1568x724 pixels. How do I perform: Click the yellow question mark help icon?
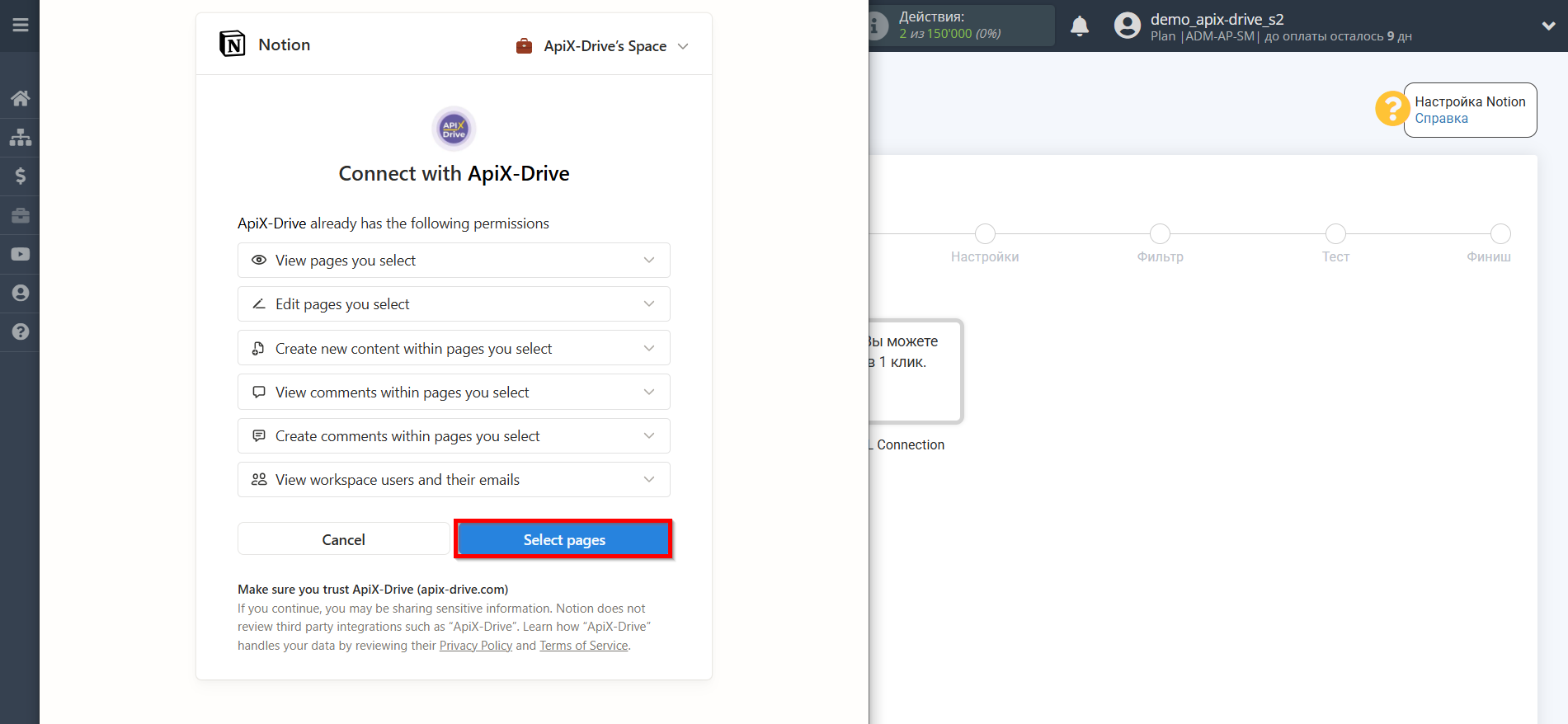pyautogui.click(x=1391, y=109)
